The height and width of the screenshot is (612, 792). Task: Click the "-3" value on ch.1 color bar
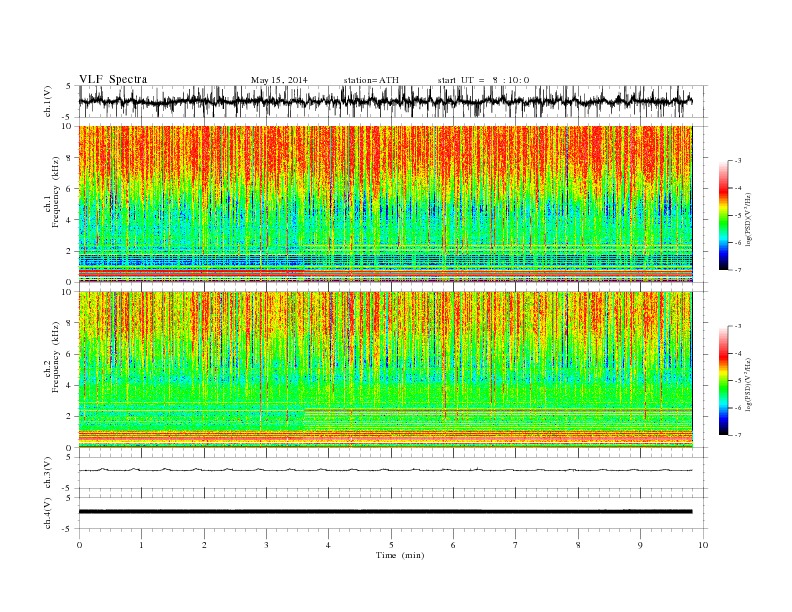pyautogui.click(x=738, y=161)
